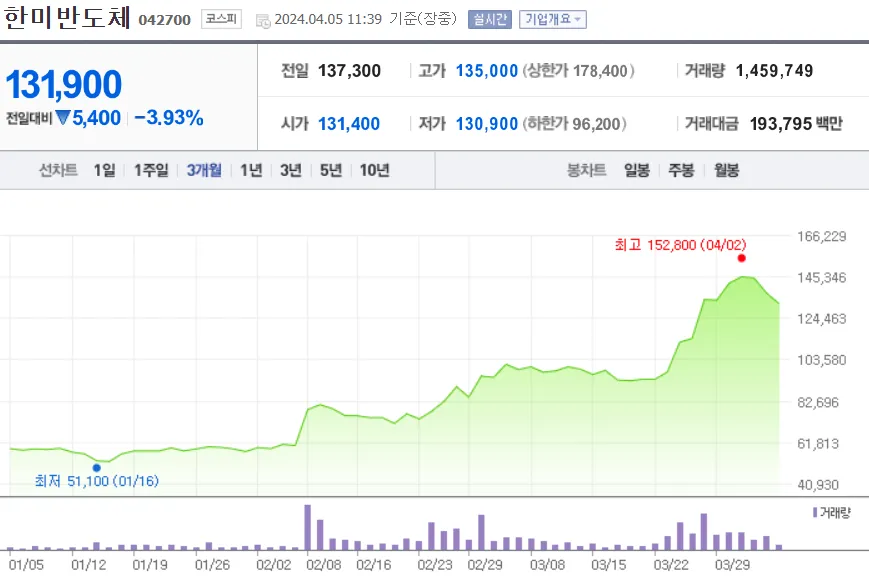
Task: Click the 한미반도체 stock name heading
Action: (67, 18)
